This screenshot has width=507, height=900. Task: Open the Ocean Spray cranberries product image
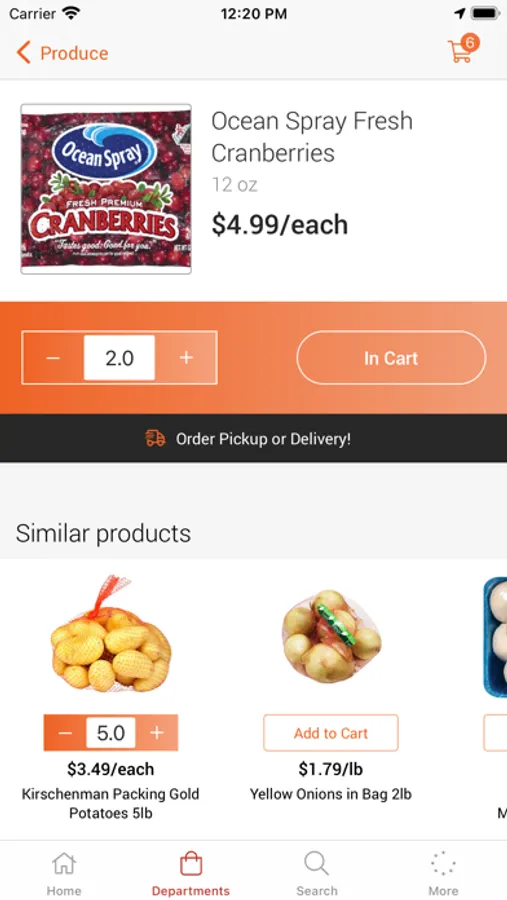(x=106, y=189)
